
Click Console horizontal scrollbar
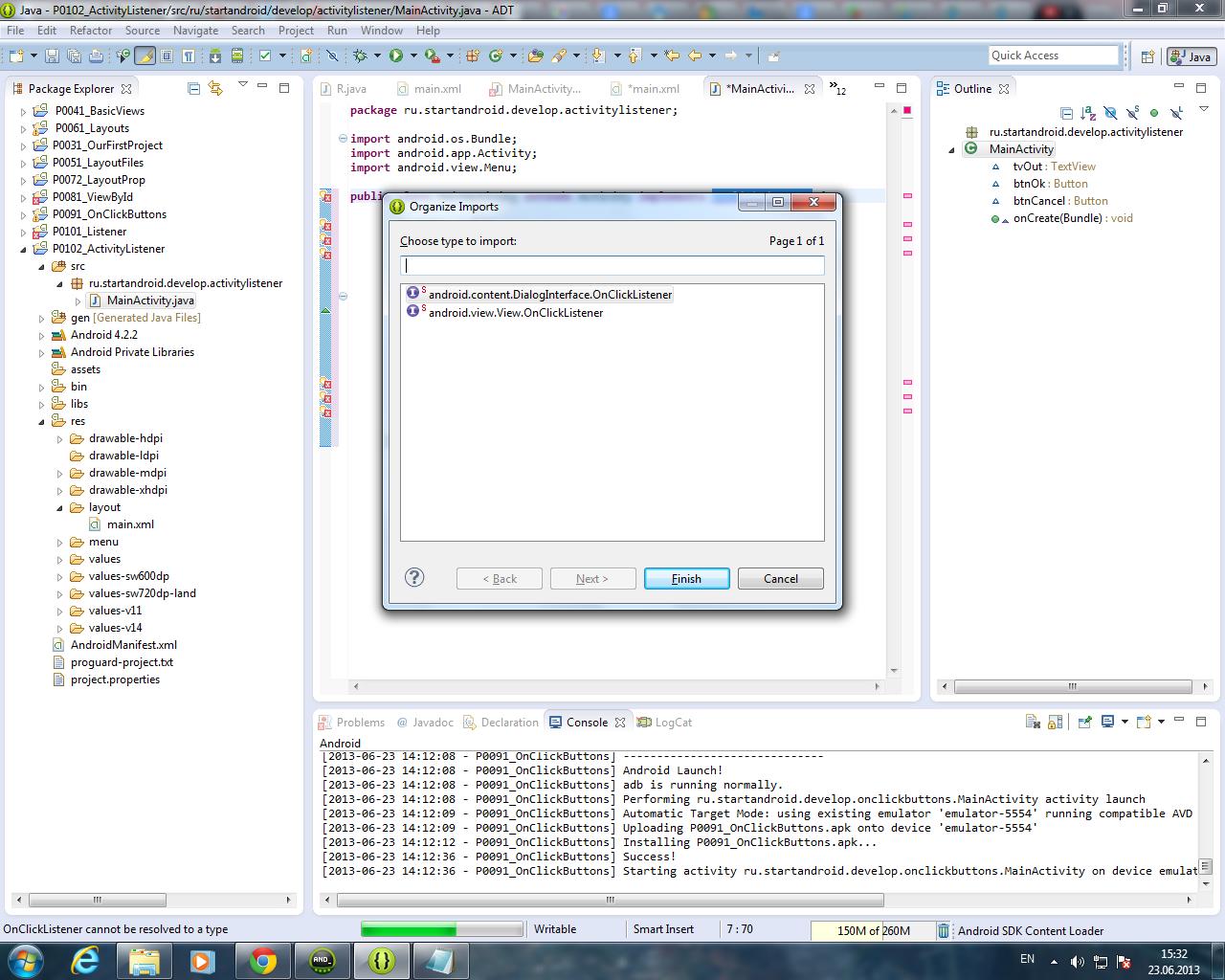pyautogui.click(x=611, y=900)
